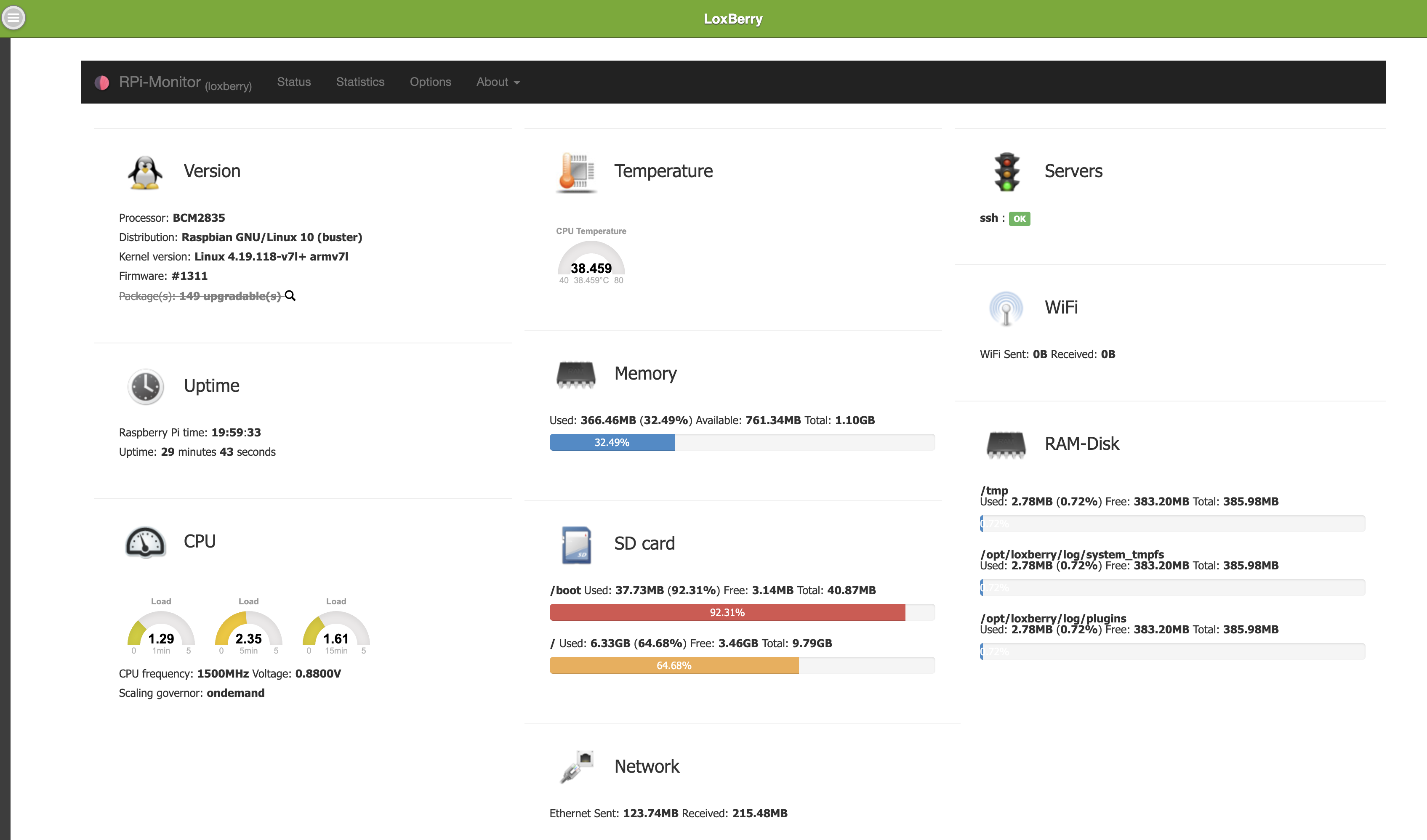This screenshot has width=1427, height=840.
Task: Click the red /boot 92.31% usage bar
Action: [727, 612]
